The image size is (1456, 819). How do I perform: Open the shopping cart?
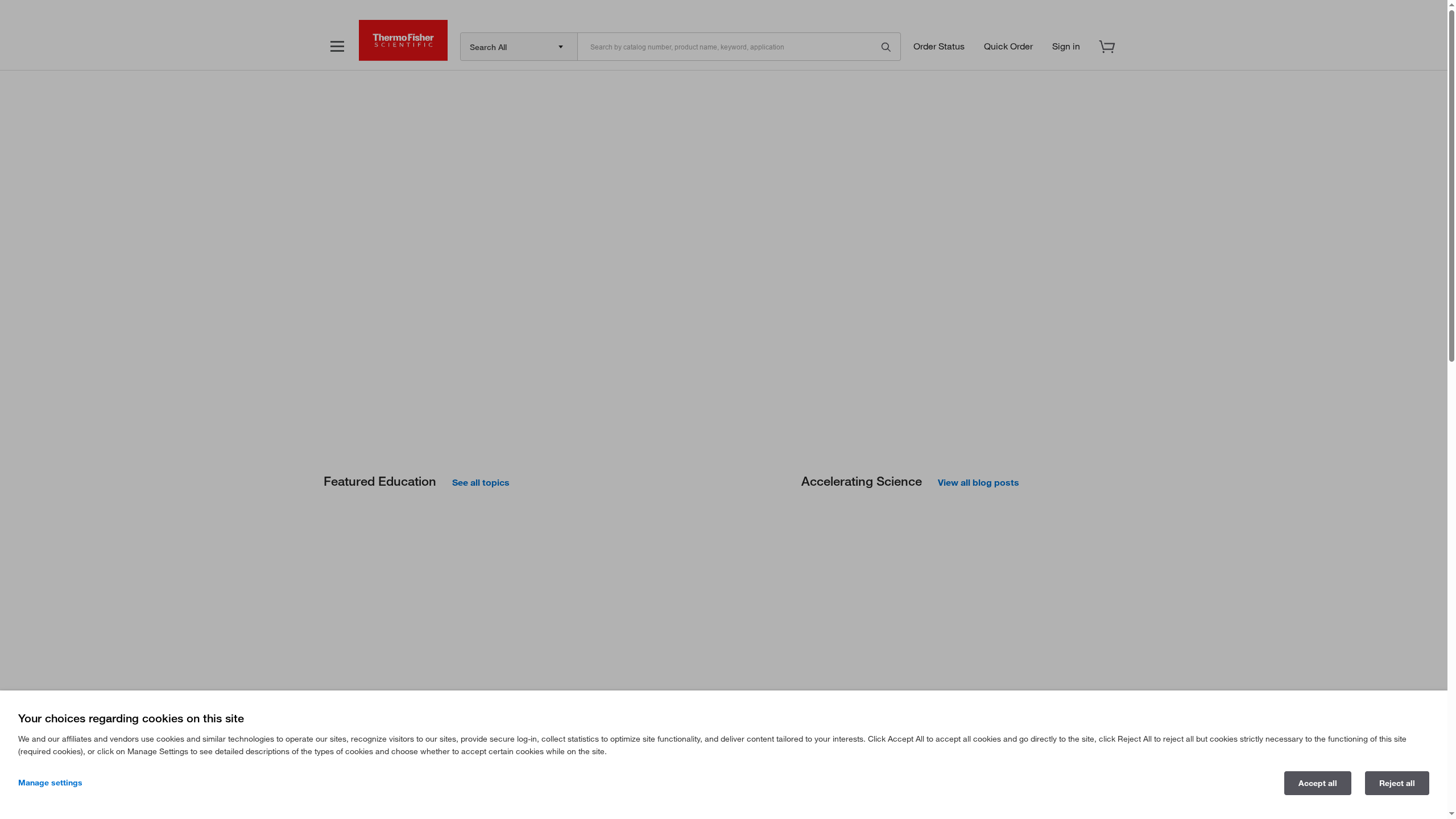[x=1107, y=47]
